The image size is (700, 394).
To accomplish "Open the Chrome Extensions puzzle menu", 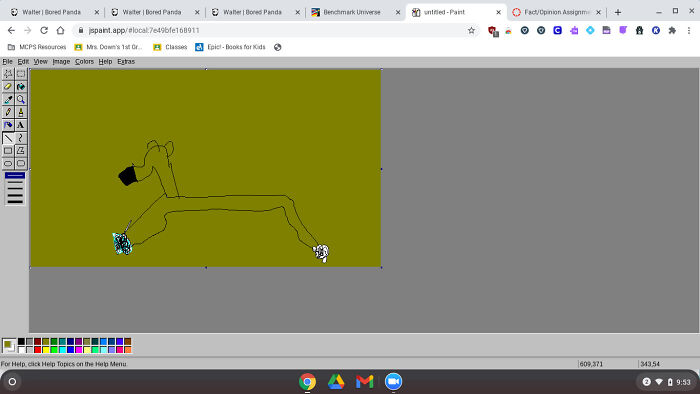I will coord(672,30).
